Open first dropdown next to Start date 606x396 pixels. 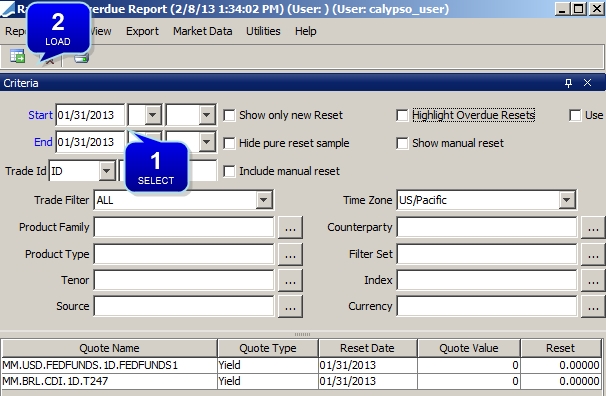[153, 115]
